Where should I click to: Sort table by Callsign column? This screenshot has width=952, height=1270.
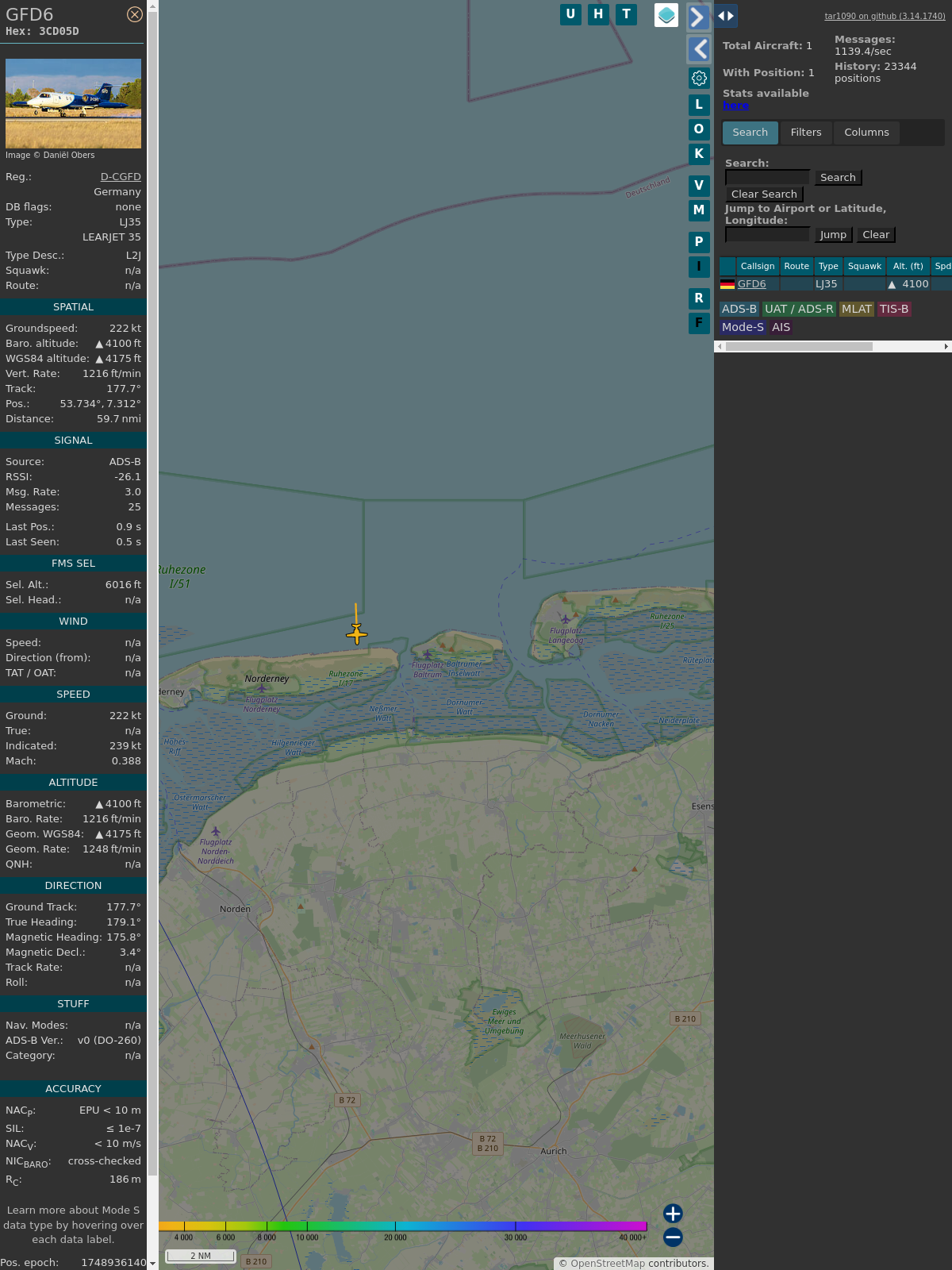(x=758, y=267)
